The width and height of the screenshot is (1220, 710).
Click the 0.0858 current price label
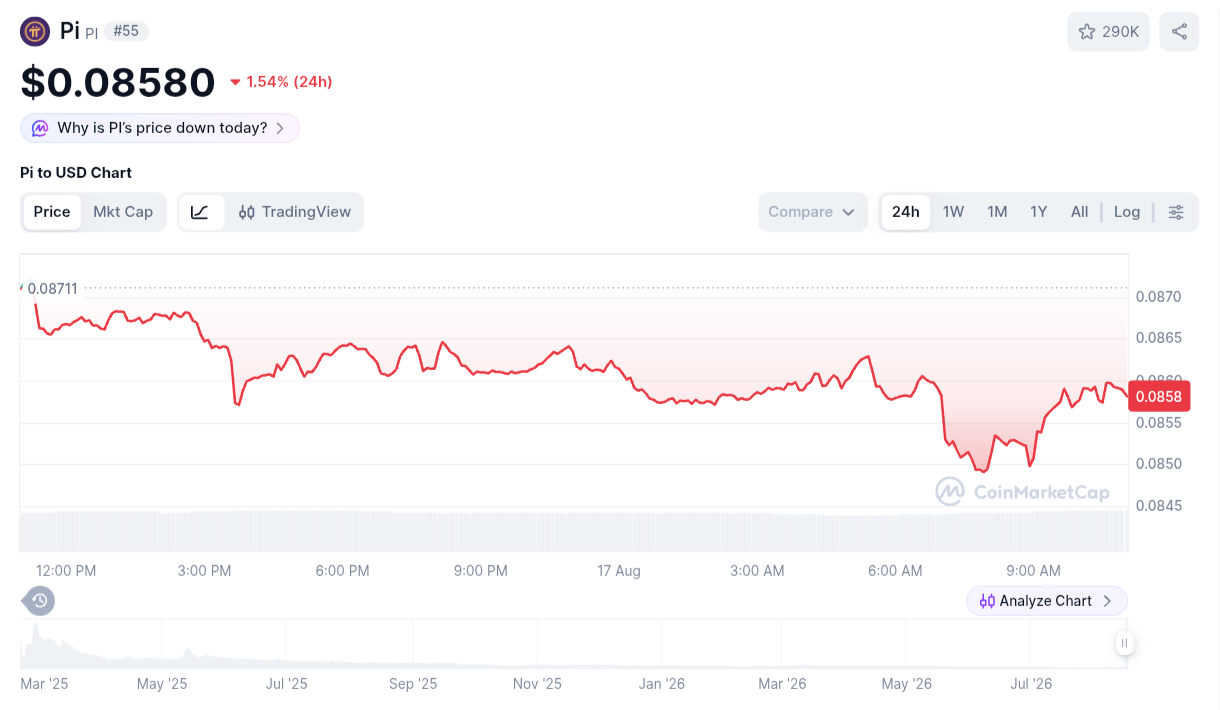pos(1160,396)
